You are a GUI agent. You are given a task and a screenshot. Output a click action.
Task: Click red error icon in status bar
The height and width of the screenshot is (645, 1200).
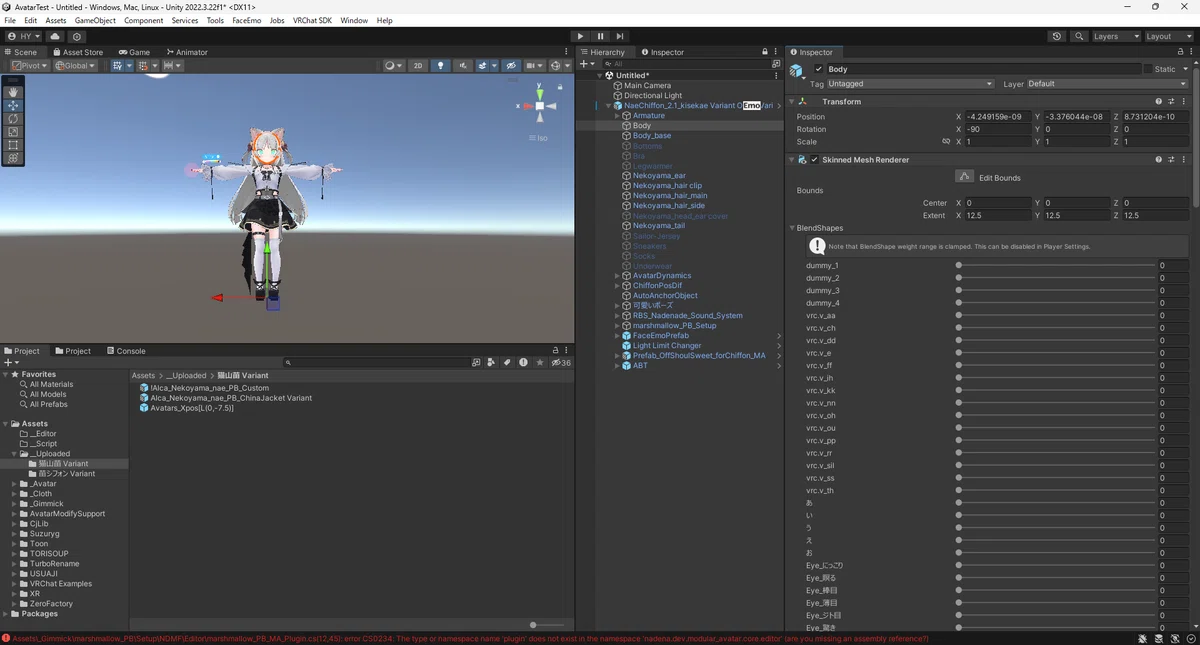click(x=6, y=638)
